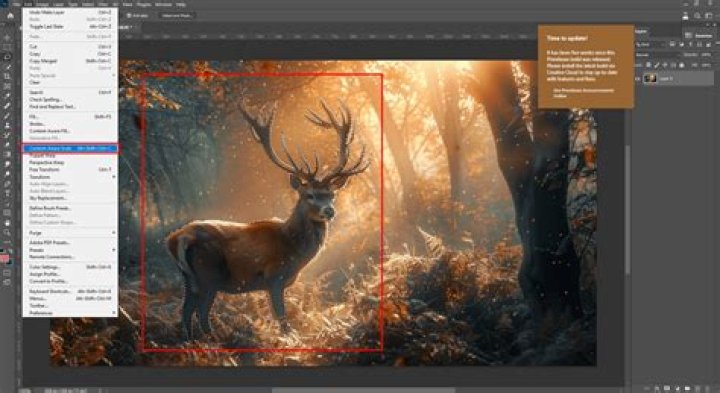
Task: Select the Brush tool
Action: pos(7,115)
